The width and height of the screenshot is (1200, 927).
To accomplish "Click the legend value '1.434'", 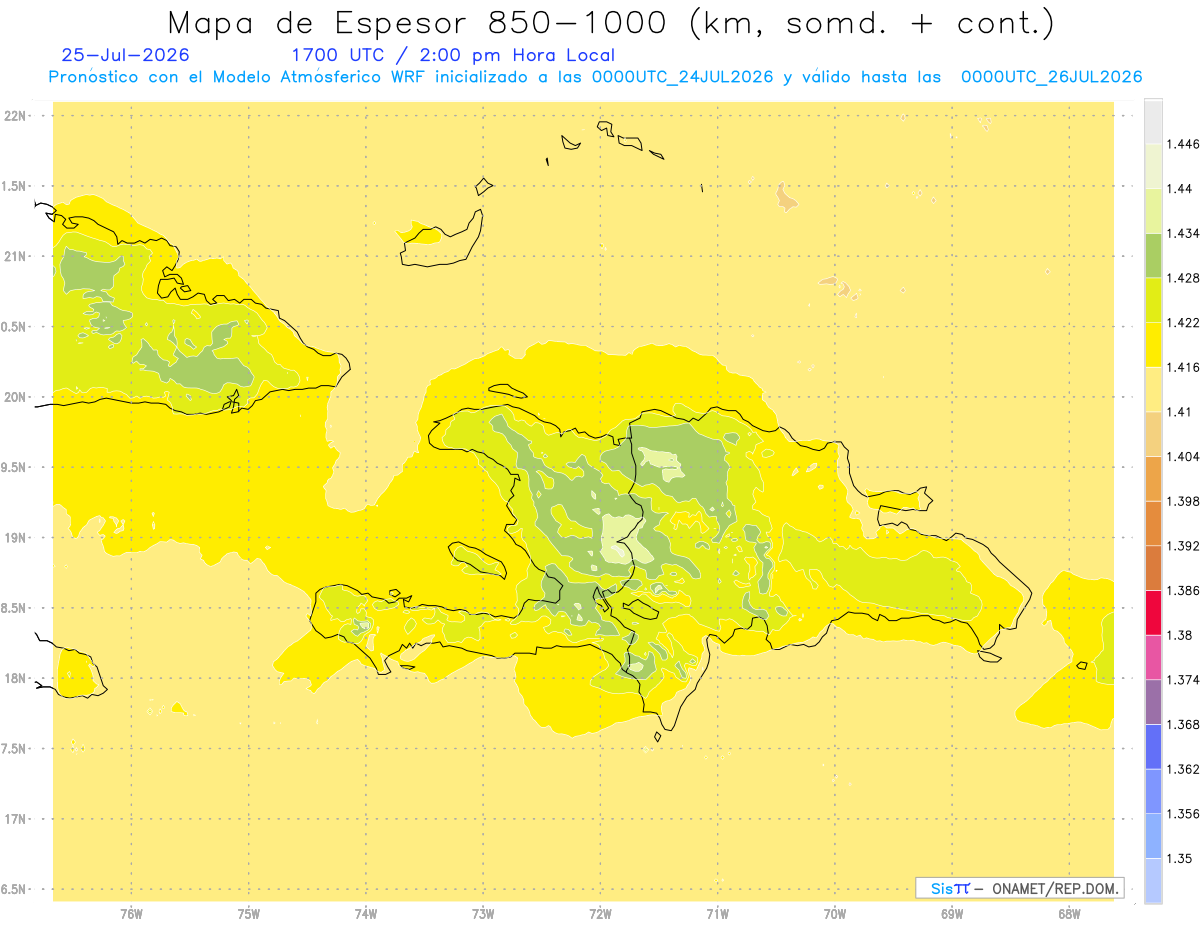I will (x=1183, y=233).
